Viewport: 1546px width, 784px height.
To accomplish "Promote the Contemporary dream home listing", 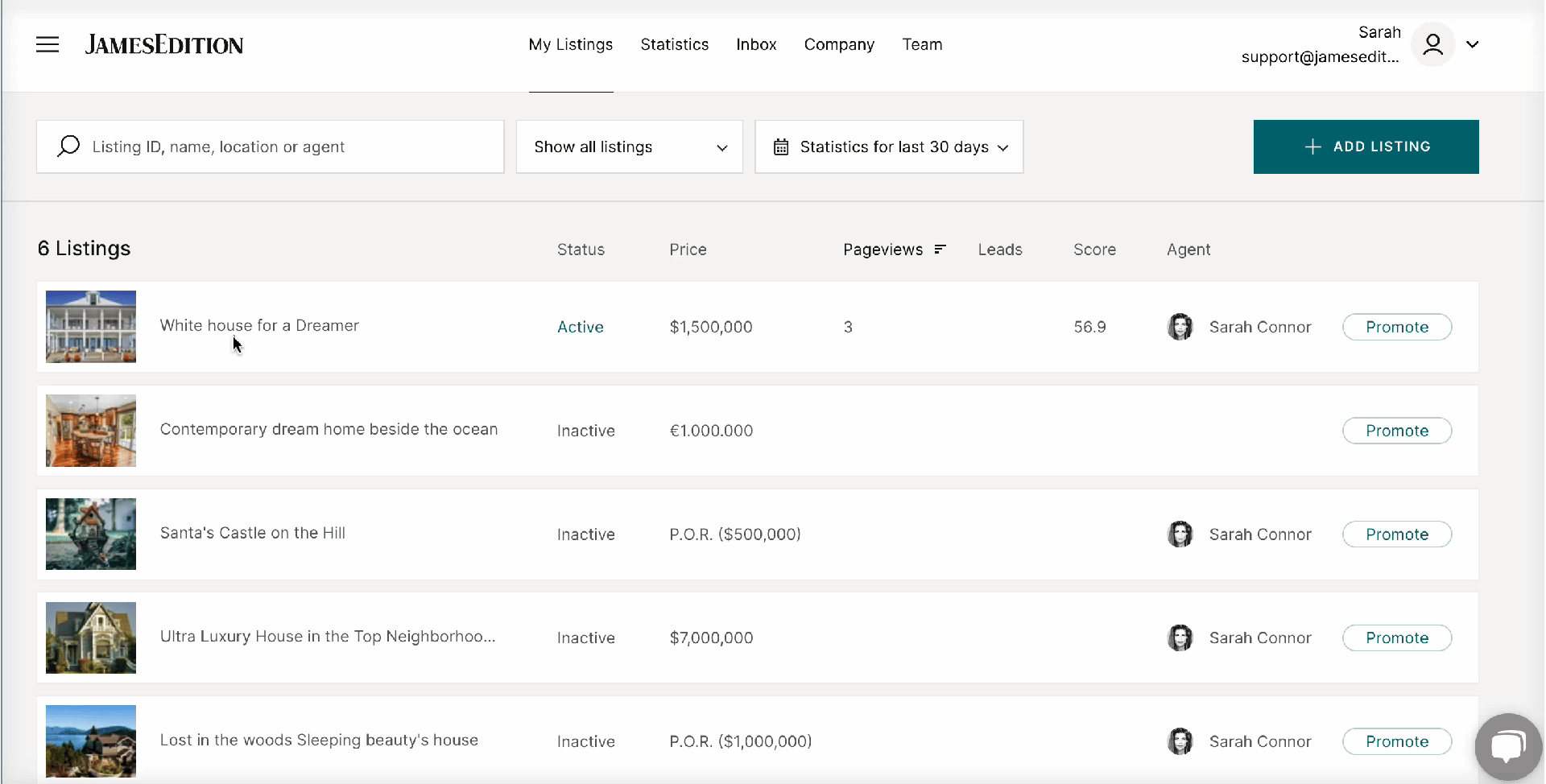I will tap(1397, 431).
